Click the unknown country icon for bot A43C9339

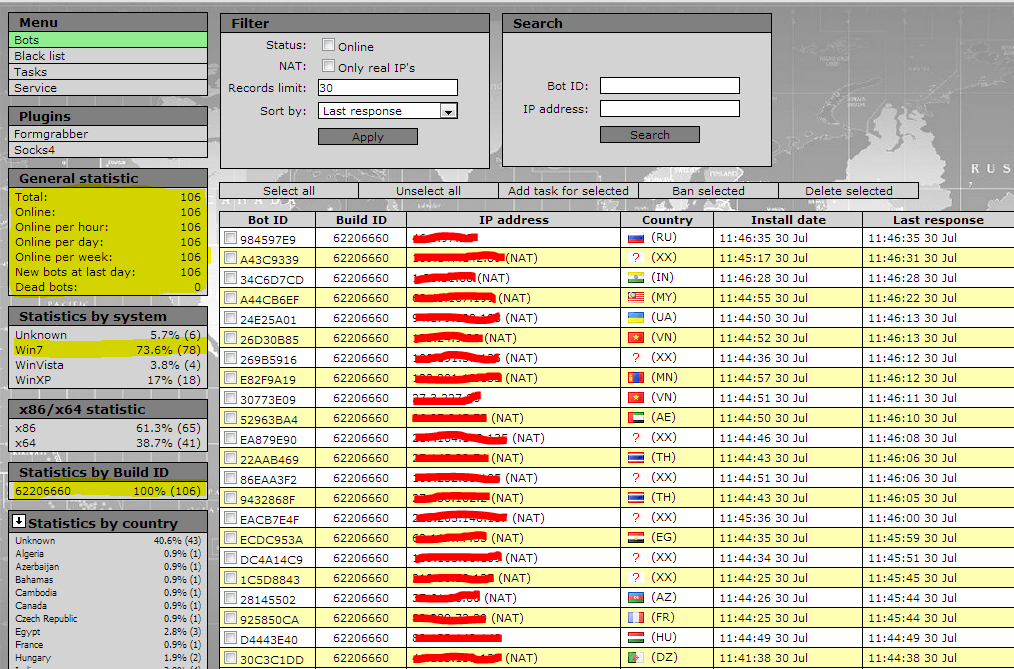click(x=636, y=258)
